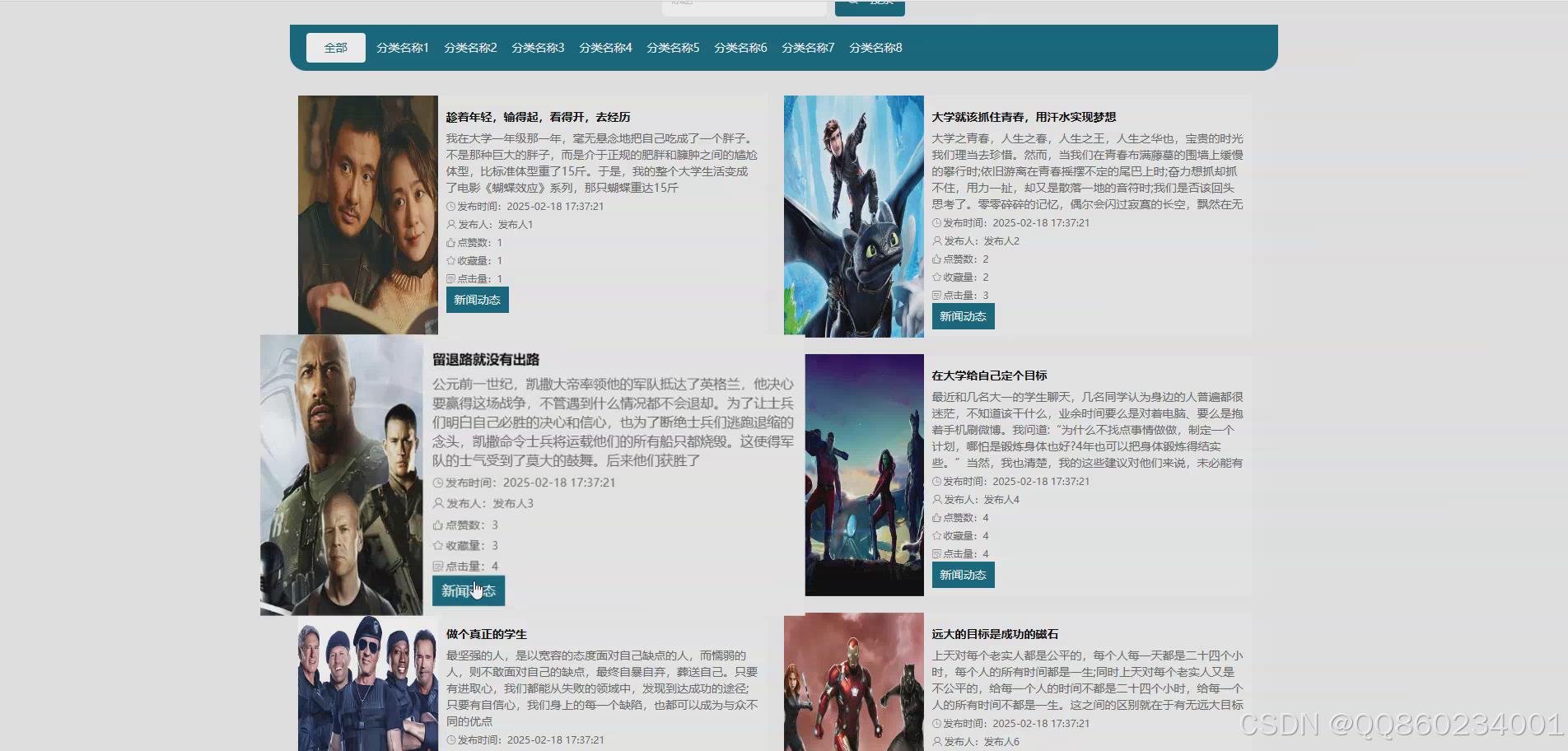
Task: Select the 全部 category tab
Action: (336, 48)
